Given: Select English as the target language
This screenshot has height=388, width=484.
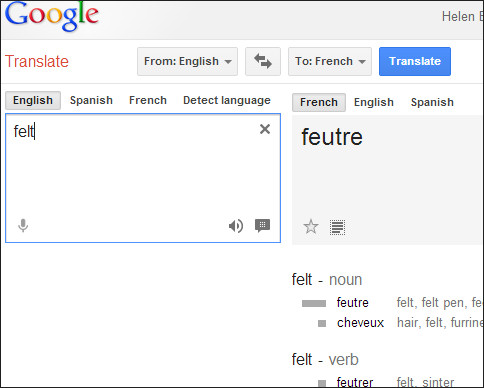Looking at the screenshot, I should click(x=374, y=102).
